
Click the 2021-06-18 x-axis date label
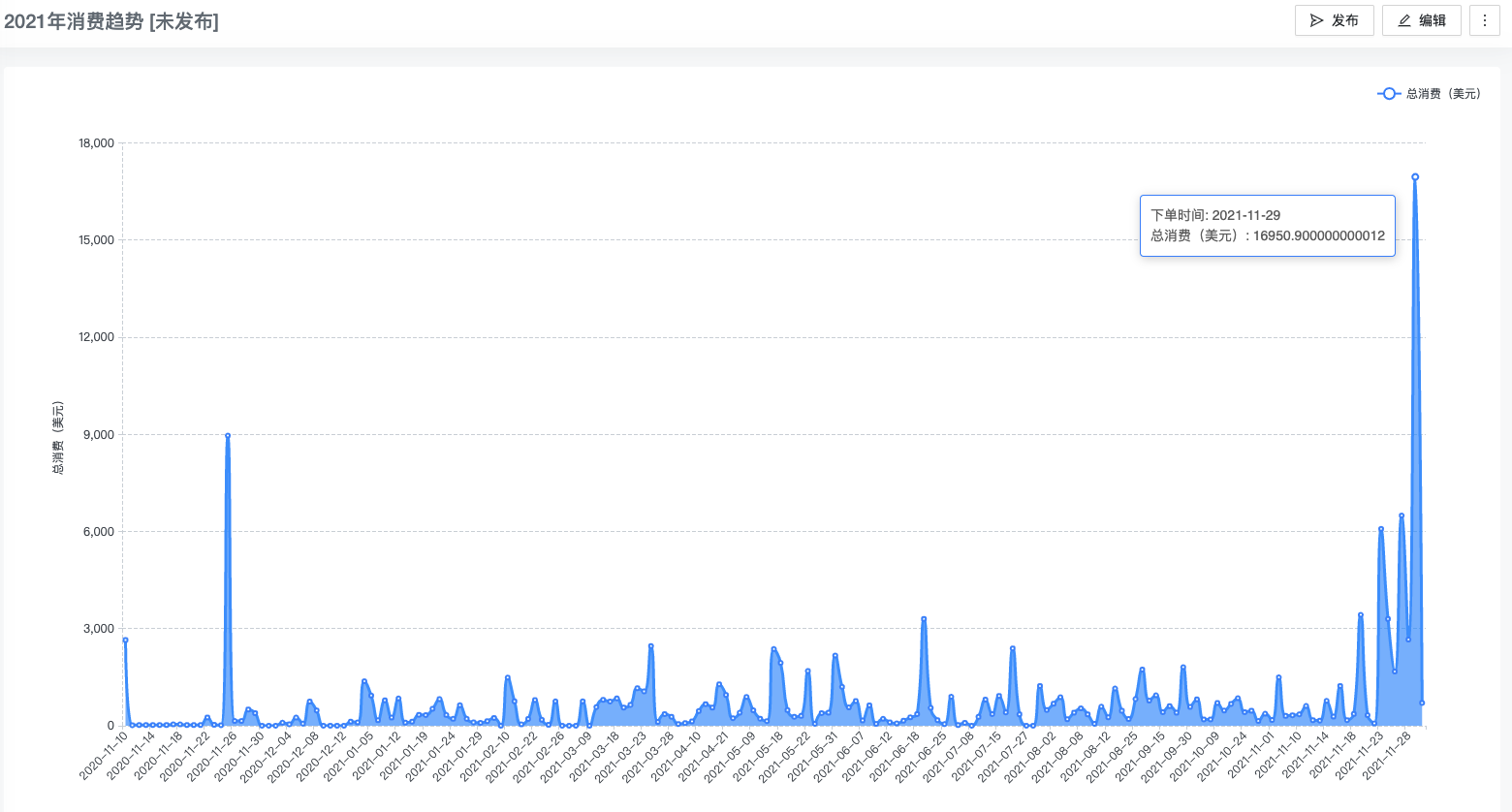tap(896, 756)
